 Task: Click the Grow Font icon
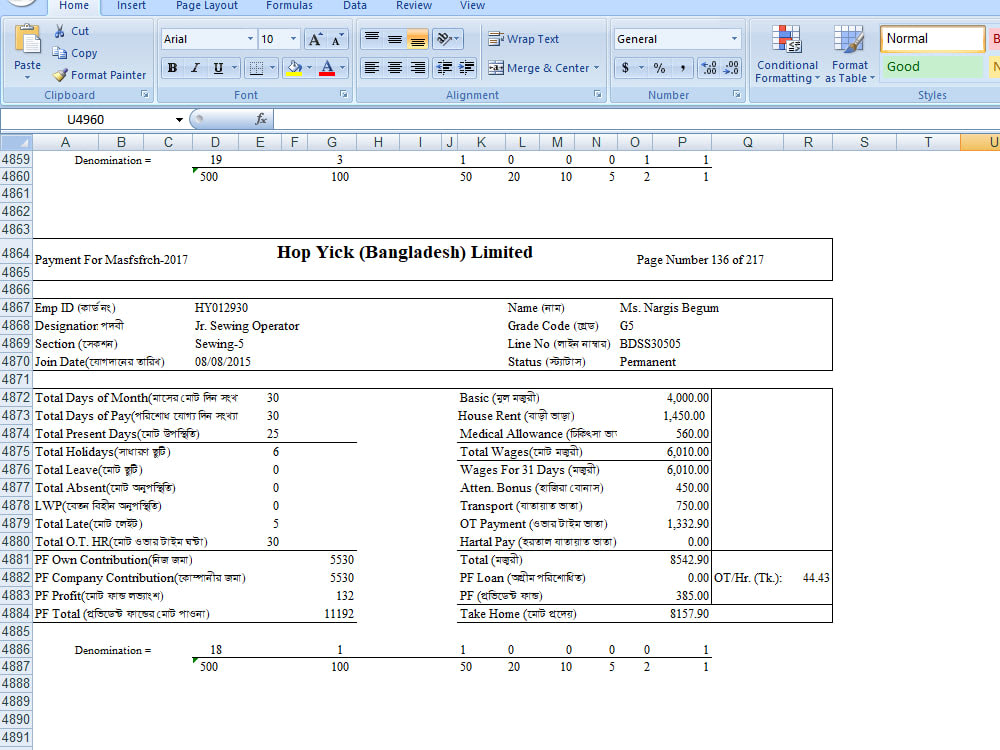[315, 40]
